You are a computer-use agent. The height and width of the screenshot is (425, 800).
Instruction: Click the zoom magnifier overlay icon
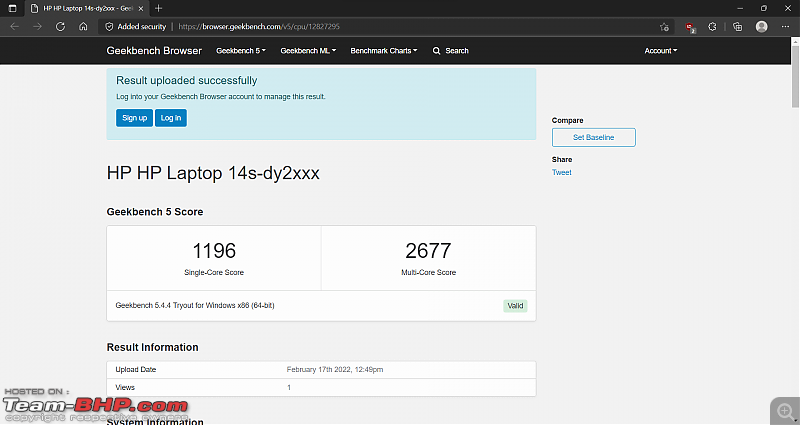coord(785,411)
